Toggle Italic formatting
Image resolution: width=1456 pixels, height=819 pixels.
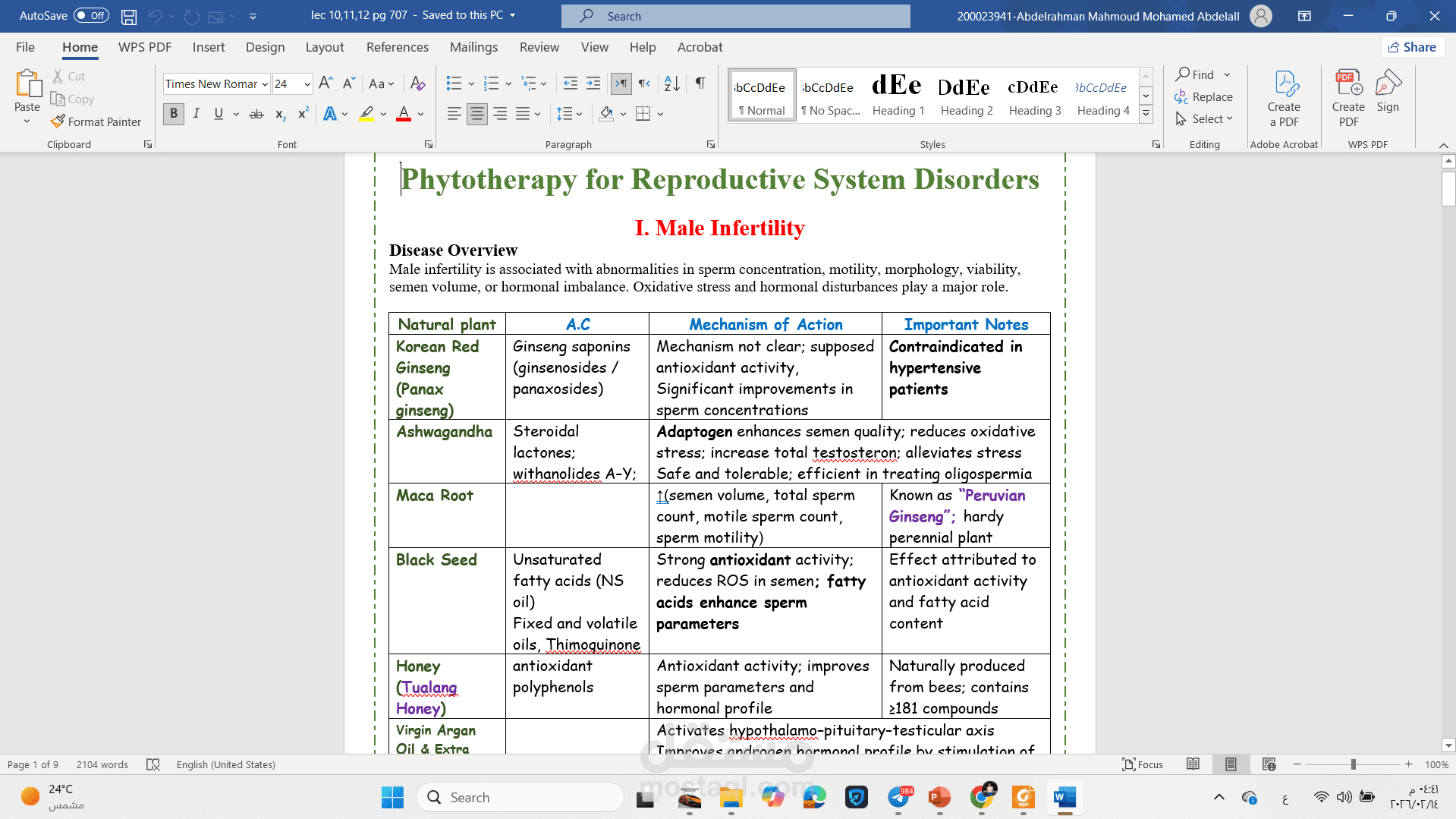197,114
